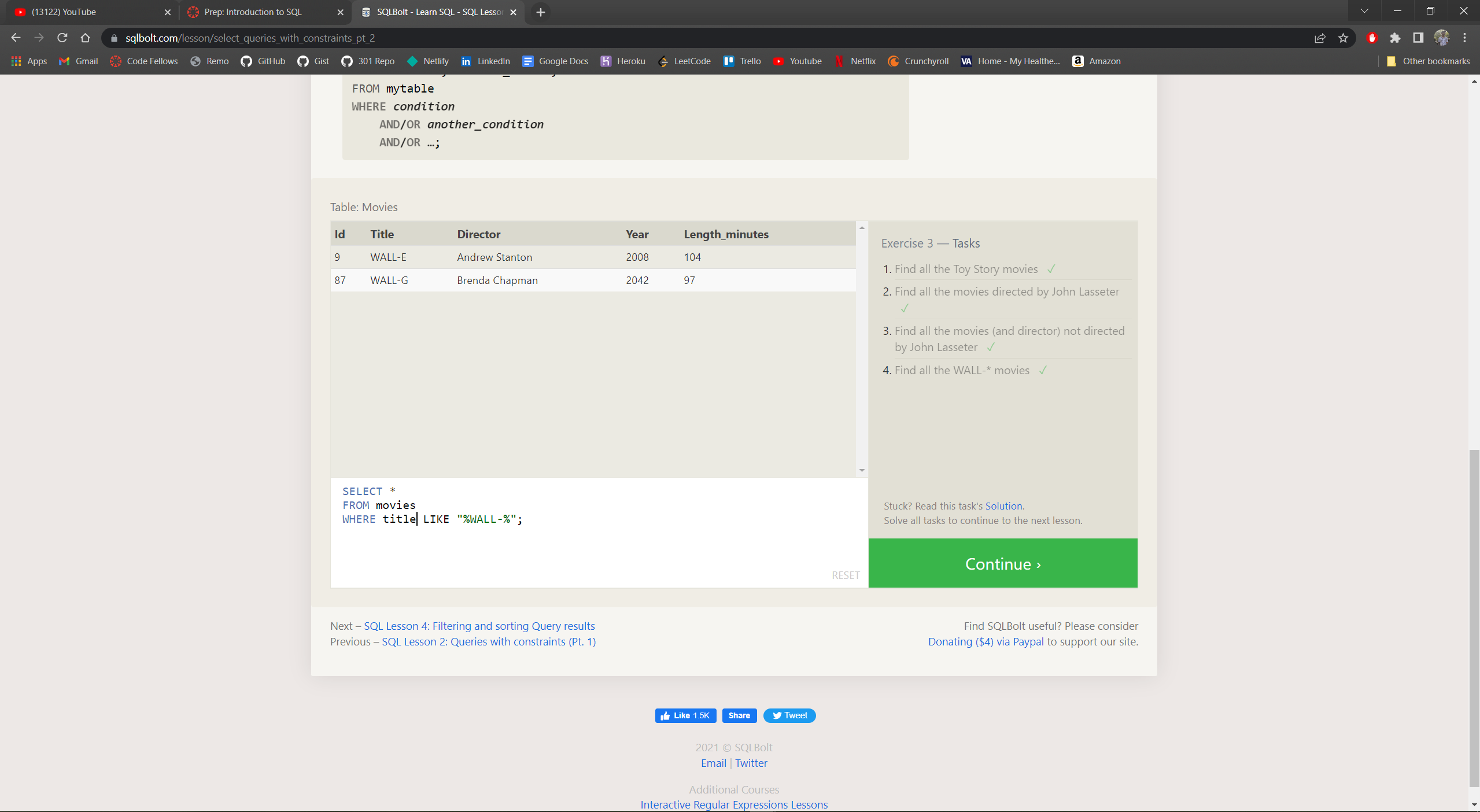Go back to the previous page
1480x812 pixels.
click(x=16, y=38)
